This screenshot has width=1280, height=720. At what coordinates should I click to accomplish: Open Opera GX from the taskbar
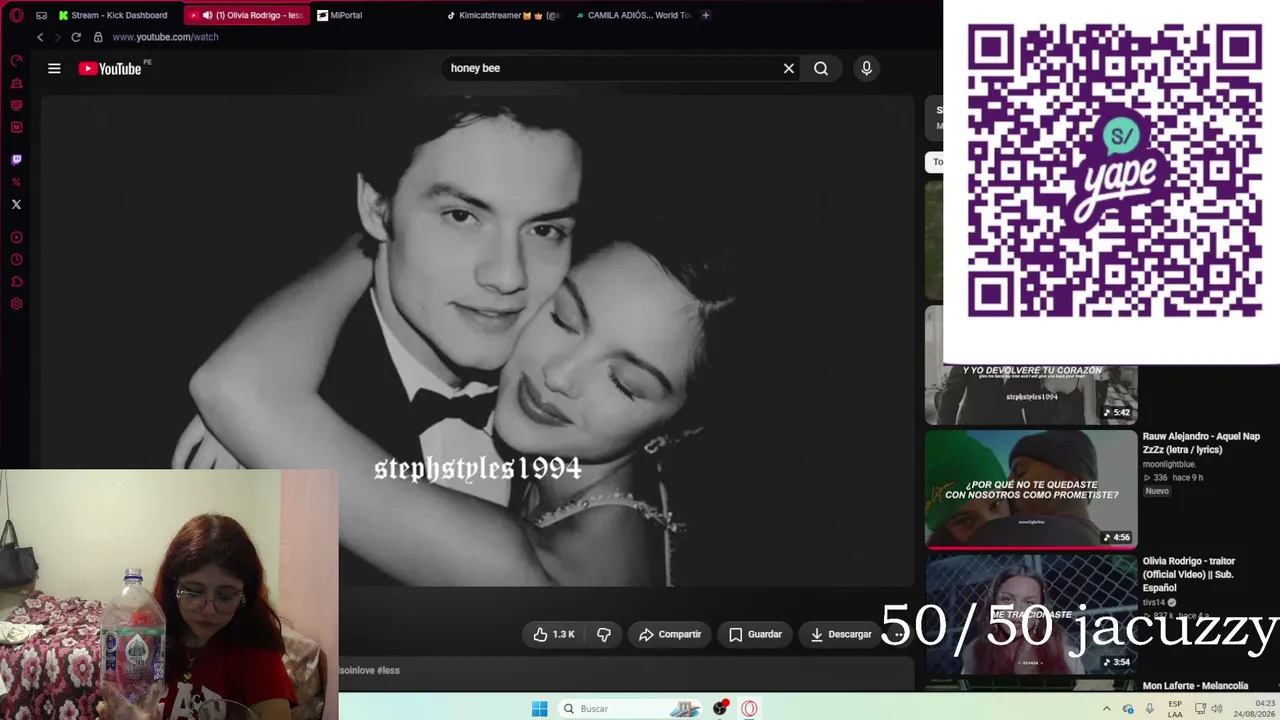pyautogui.click(x=749, y=709)
